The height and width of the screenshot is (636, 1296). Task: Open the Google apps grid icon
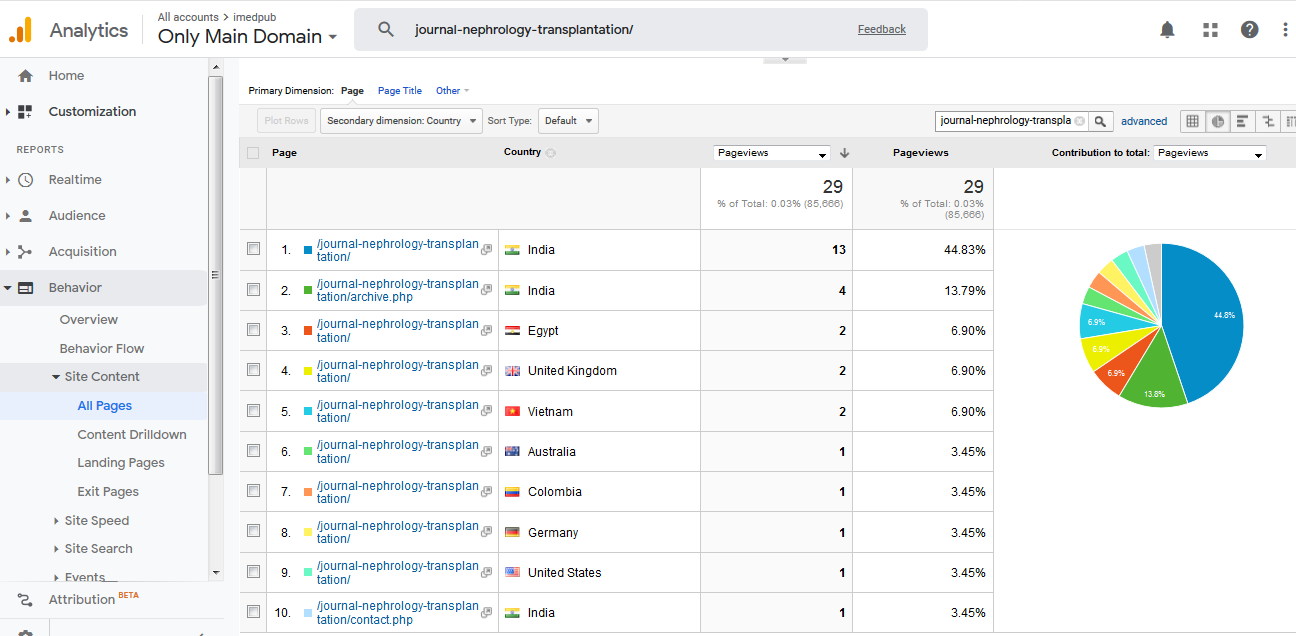tap(1210, 30)
